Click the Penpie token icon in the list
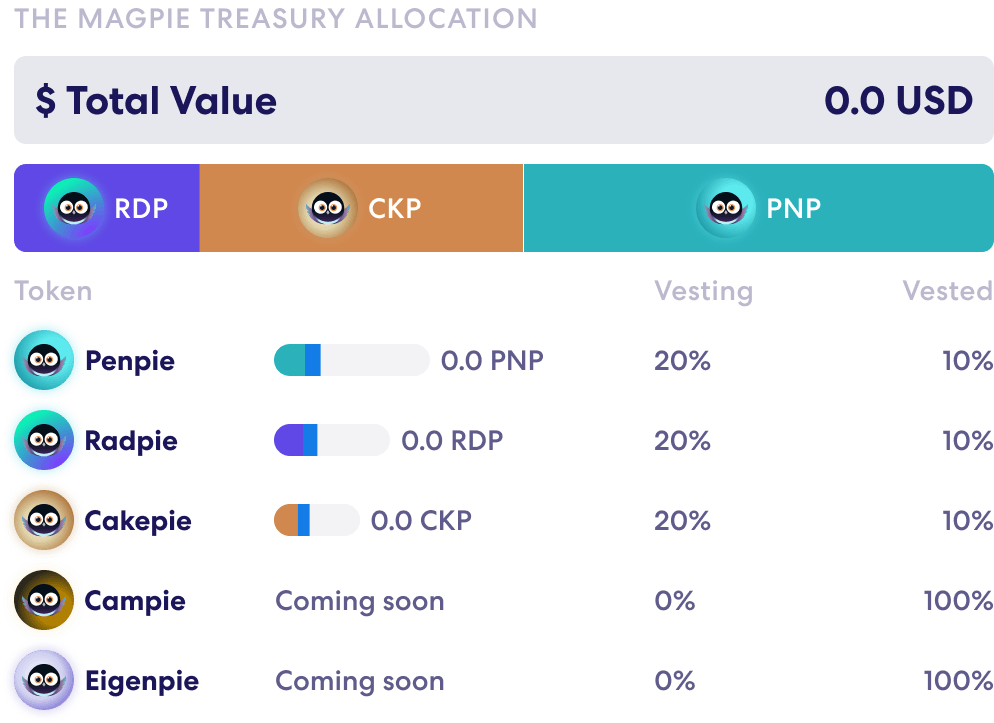Viewport: 994px width, 723px height. [44, 360]
